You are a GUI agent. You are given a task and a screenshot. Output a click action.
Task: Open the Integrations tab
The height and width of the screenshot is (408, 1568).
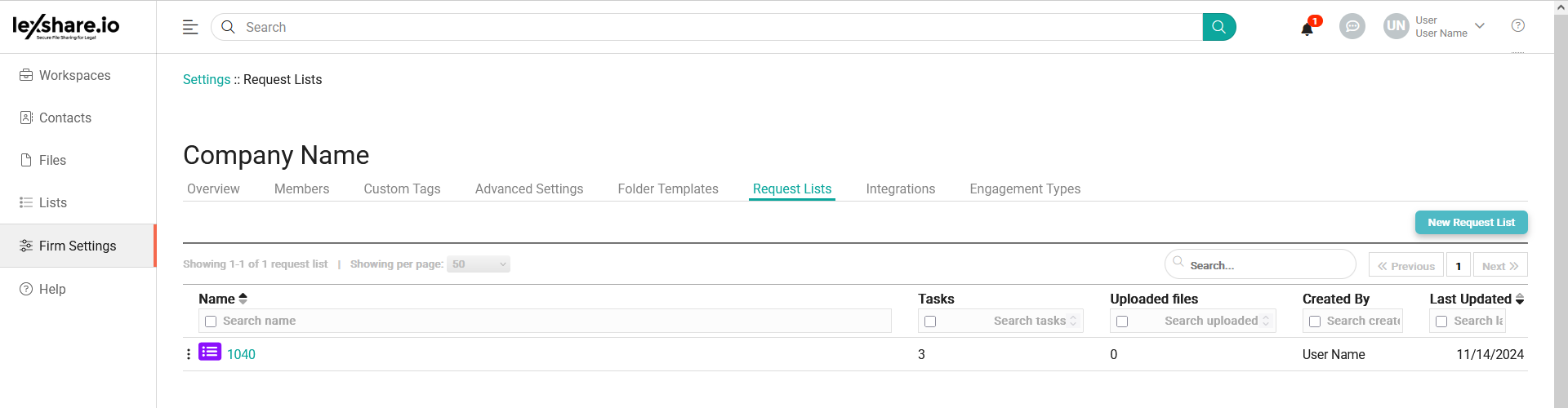[x=901, y=189]
